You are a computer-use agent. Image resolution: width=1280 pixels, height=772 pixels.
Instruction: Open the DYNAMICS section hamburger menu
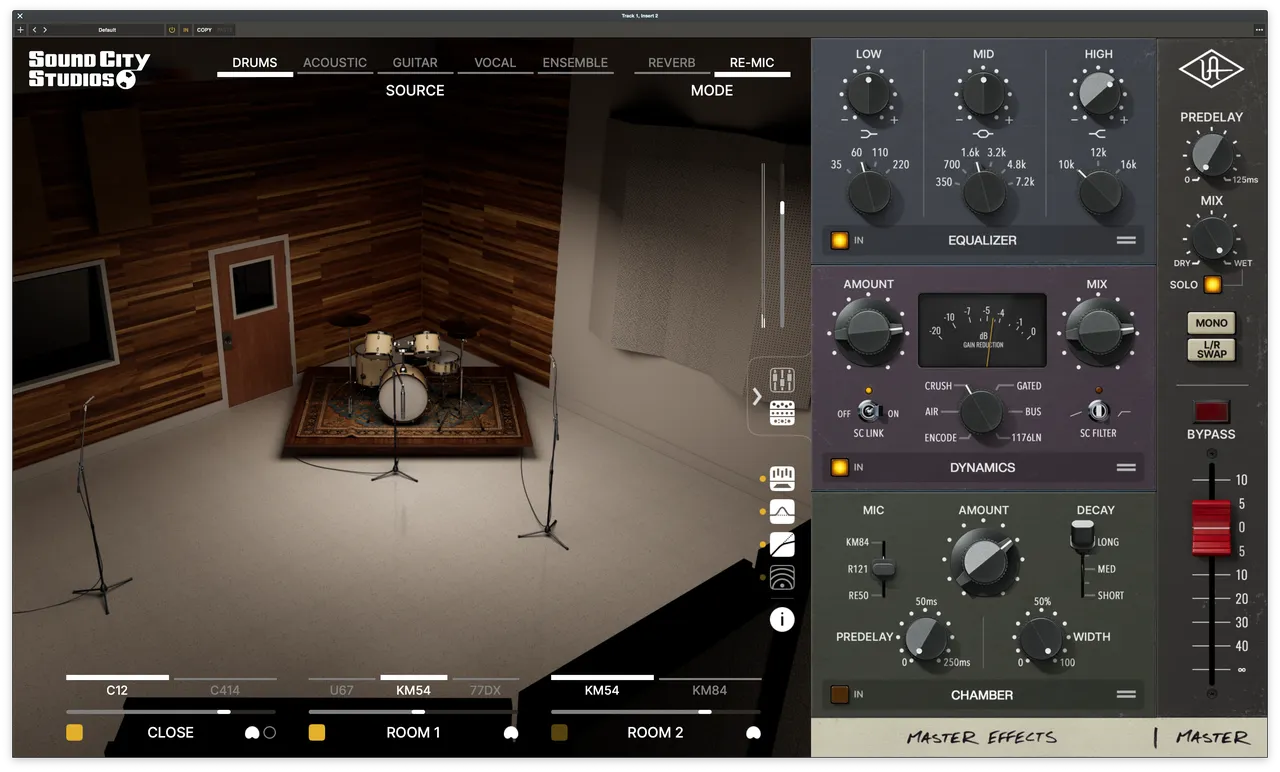(x=1125, y=467)
